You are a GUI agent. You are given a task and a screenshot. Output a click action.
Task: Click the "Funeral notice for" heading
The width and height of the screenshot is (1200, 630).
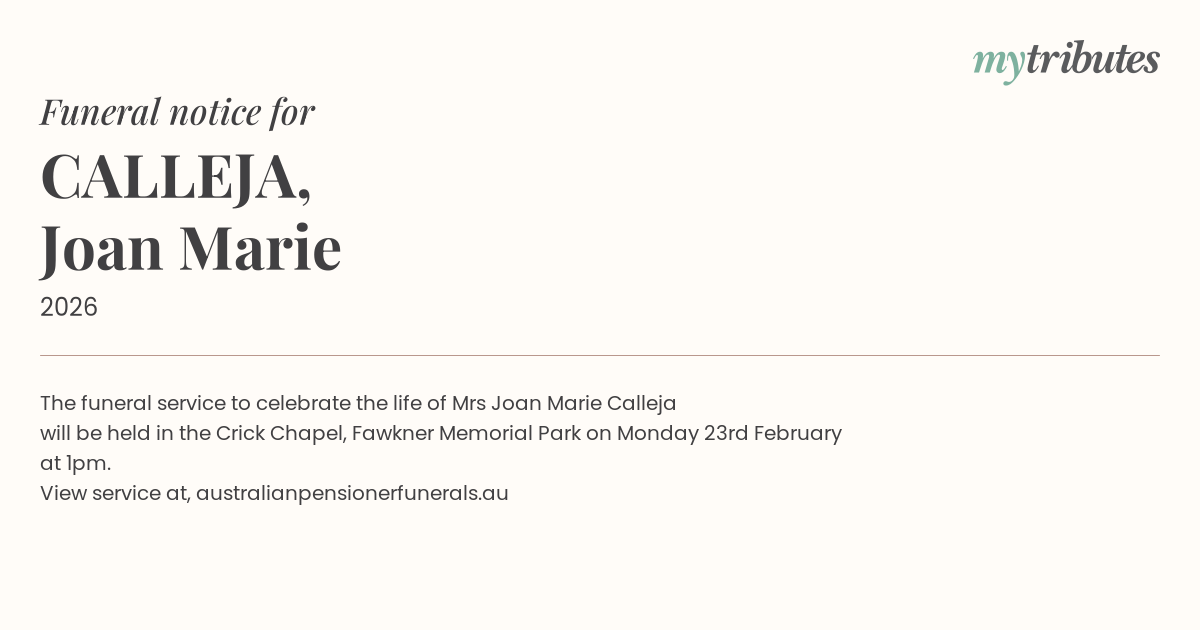coord(177,112)
